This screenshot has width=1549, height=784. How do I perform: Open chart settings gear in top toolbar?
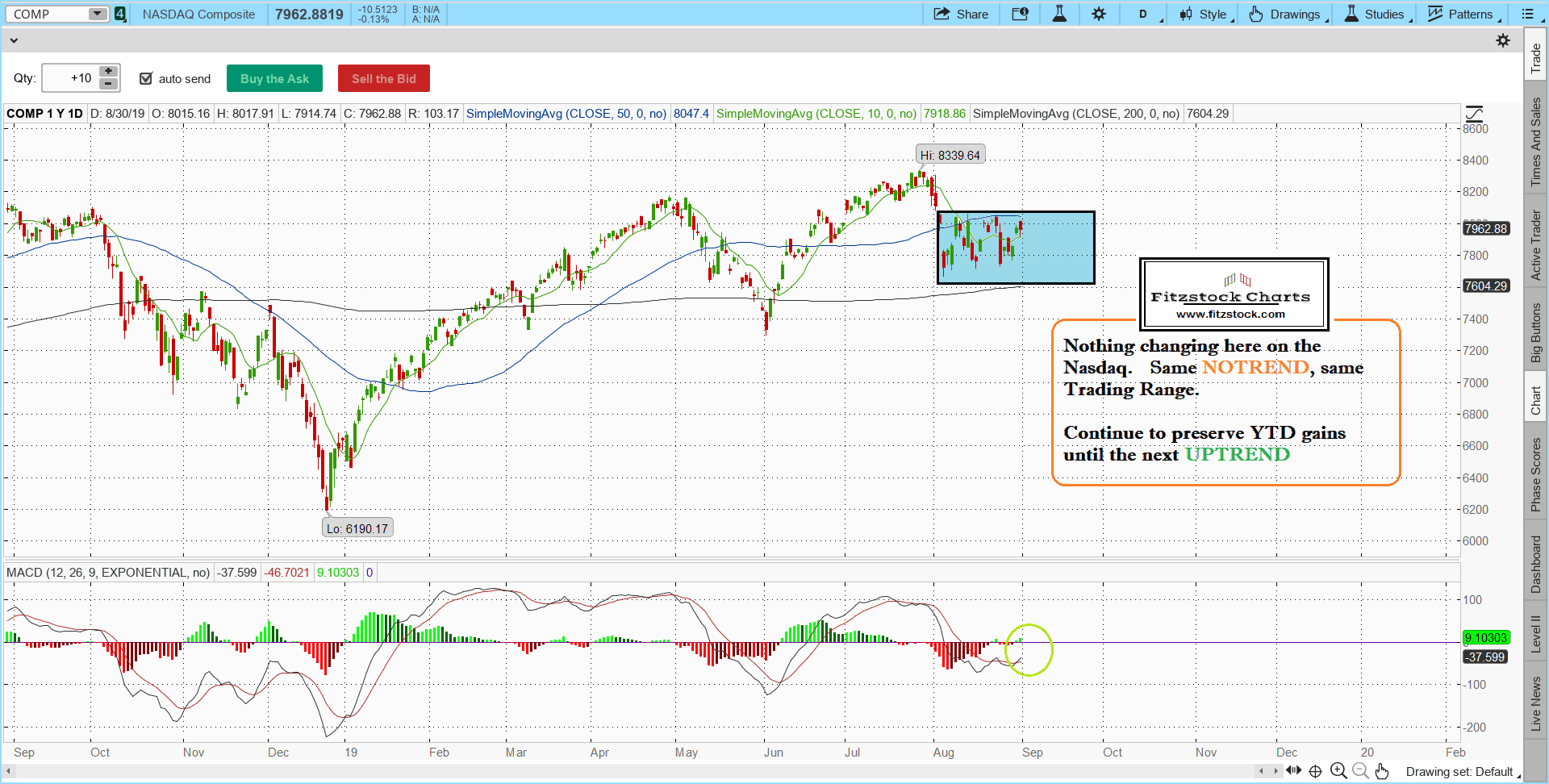tap(1099, 15)
